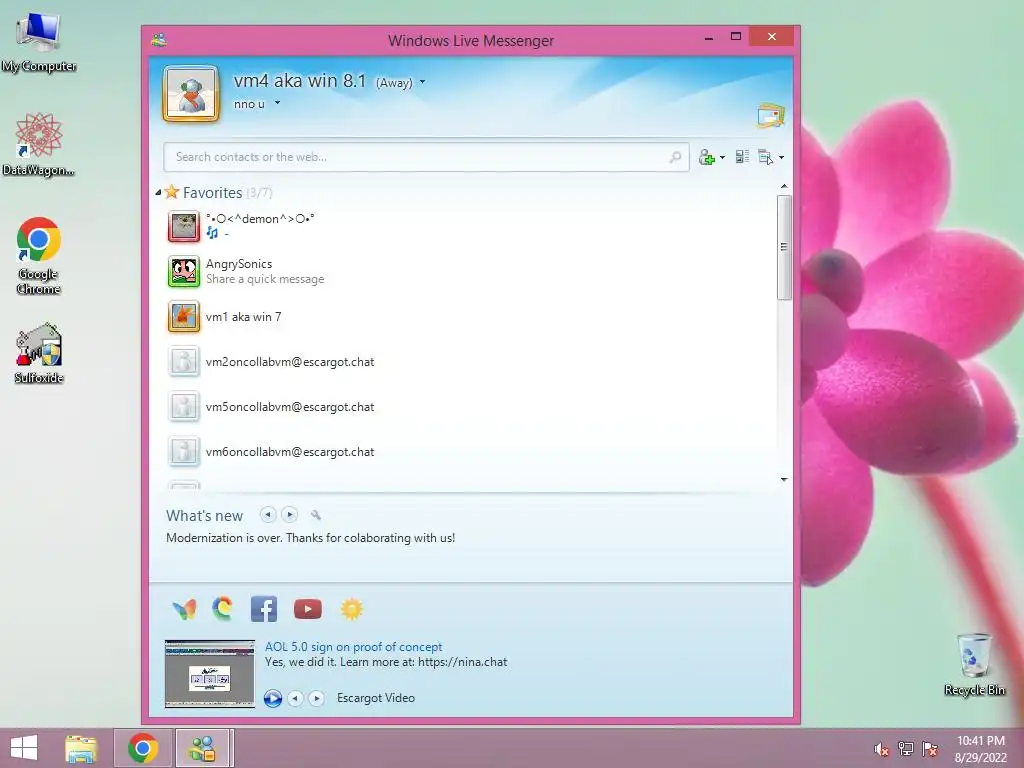Open the MSN butterfly icon
The height and width of the screenshot is (768, 1024).
click(184, 609)
